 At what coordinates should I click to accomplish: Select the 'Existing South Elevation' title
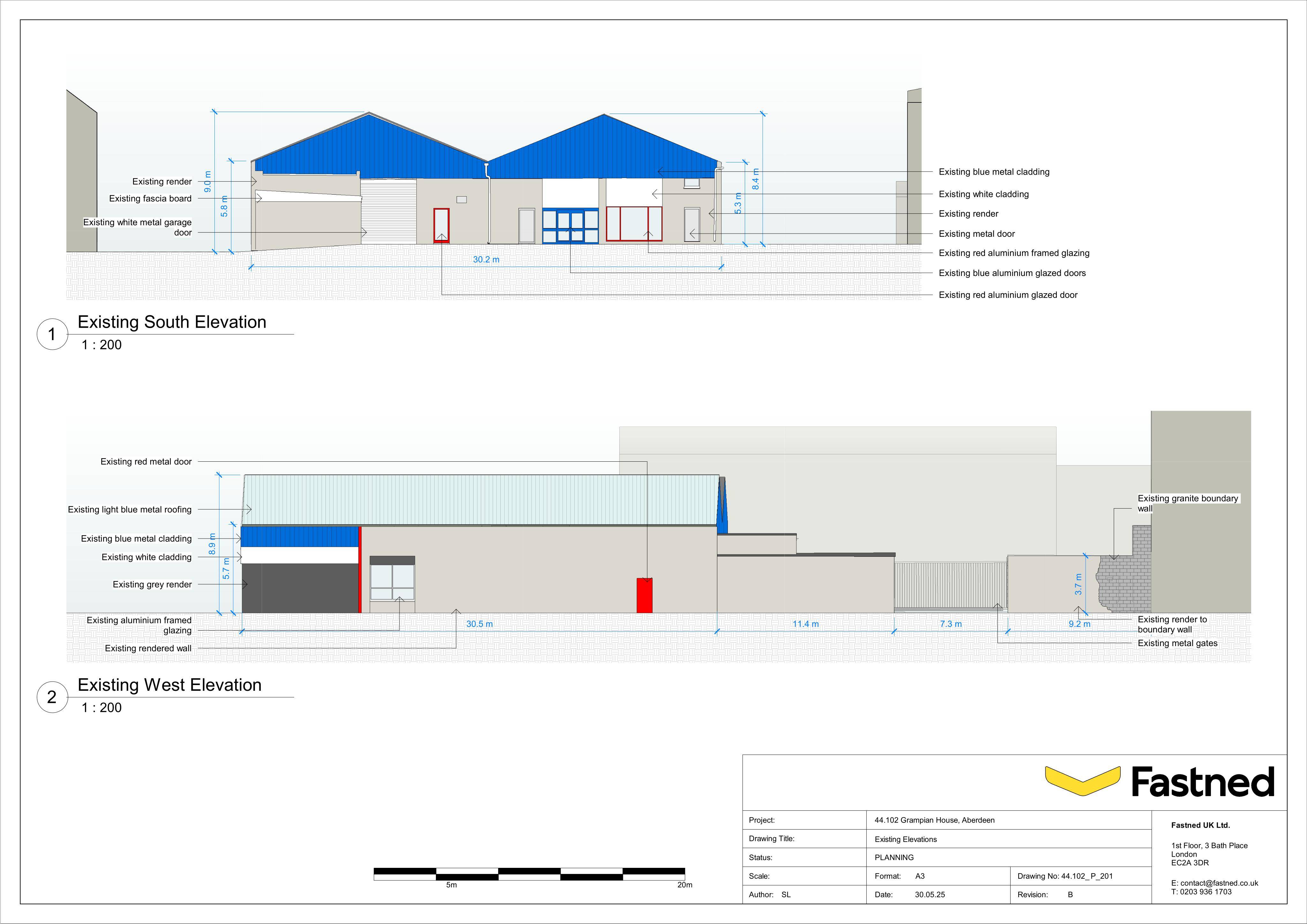(172, 322)
